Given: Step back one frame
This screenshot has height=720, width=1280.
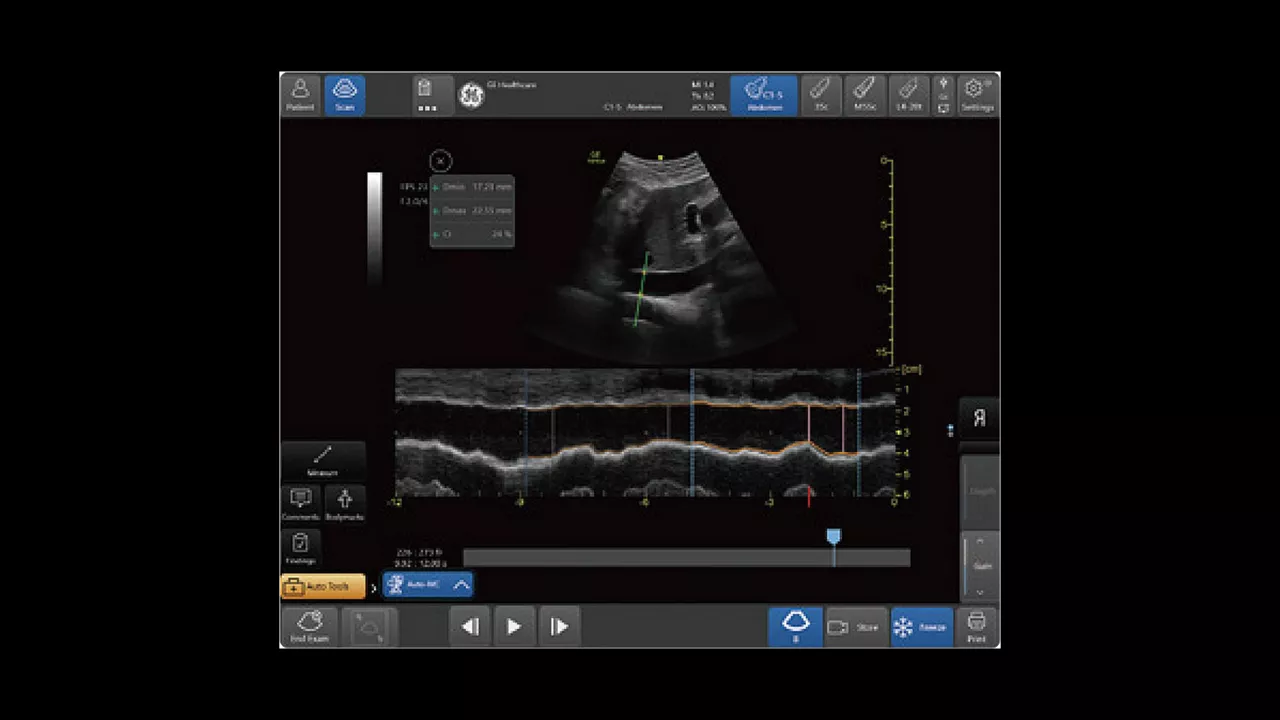Looking at the screenshot, I should pyautogui.click(x=470, y=627).
